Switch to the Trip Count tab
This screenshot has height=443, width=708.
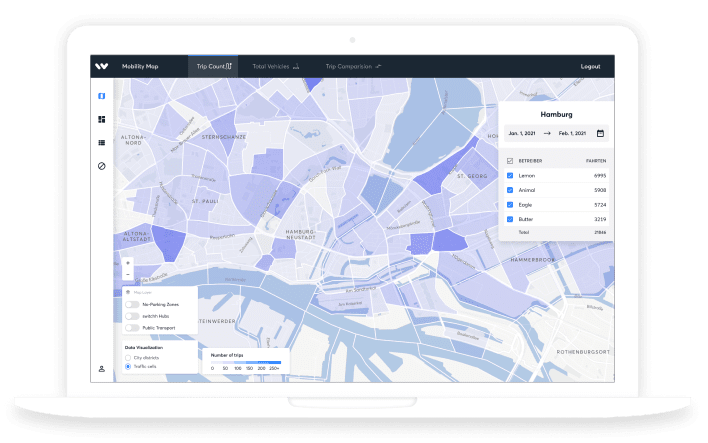coord(214,66)
